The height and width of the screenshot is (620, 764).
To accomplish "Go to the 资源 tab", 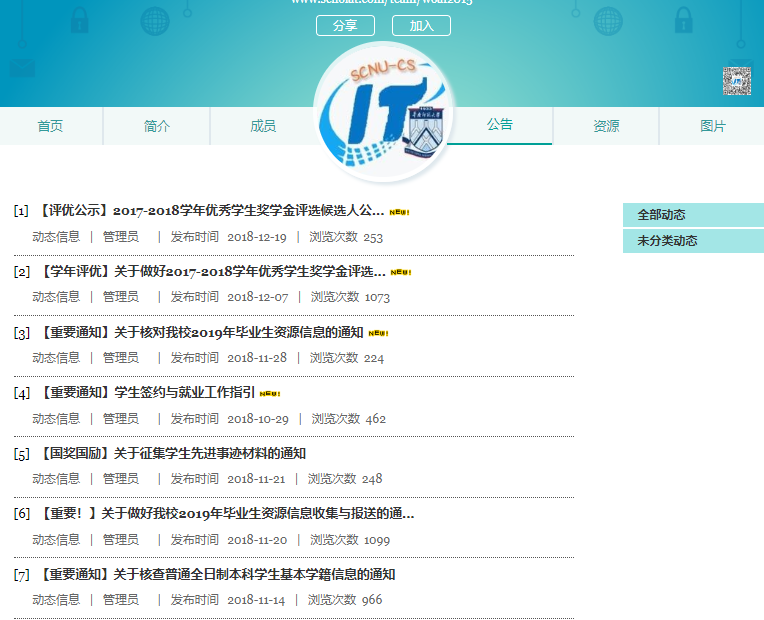I will [606, 126].
